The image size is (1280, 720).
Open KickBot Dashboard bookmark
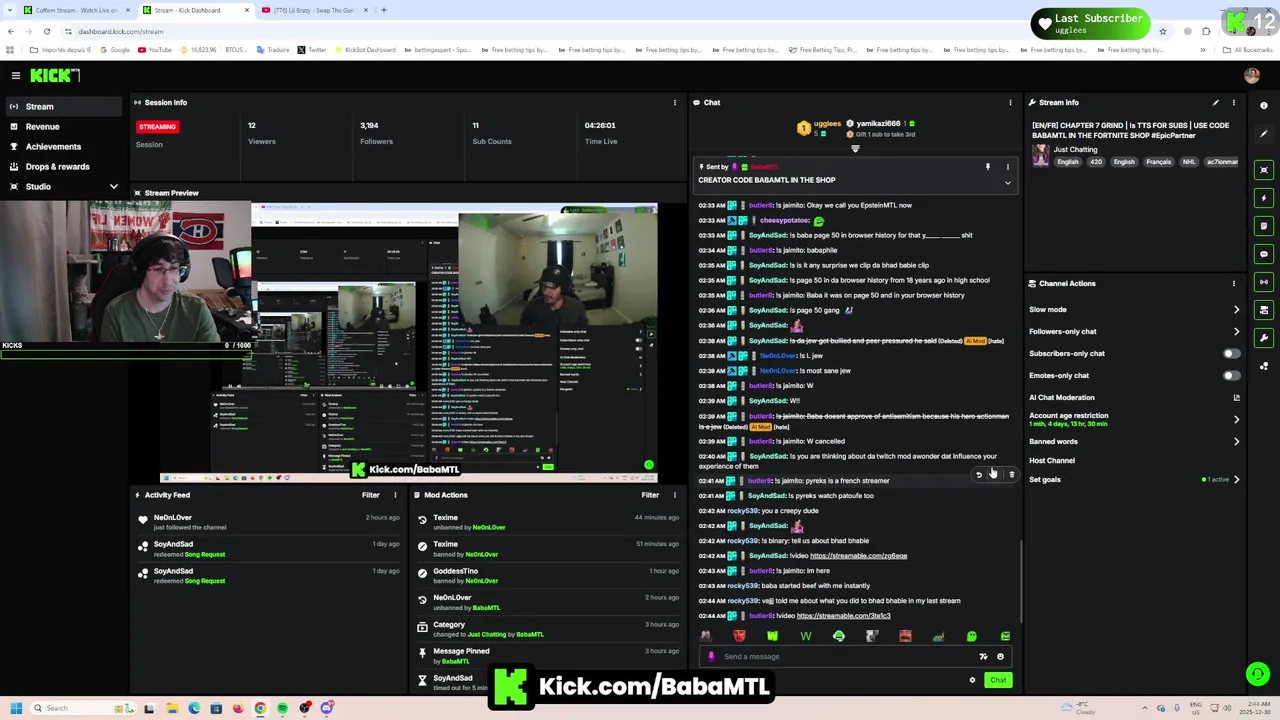click(x=365, y=50)
